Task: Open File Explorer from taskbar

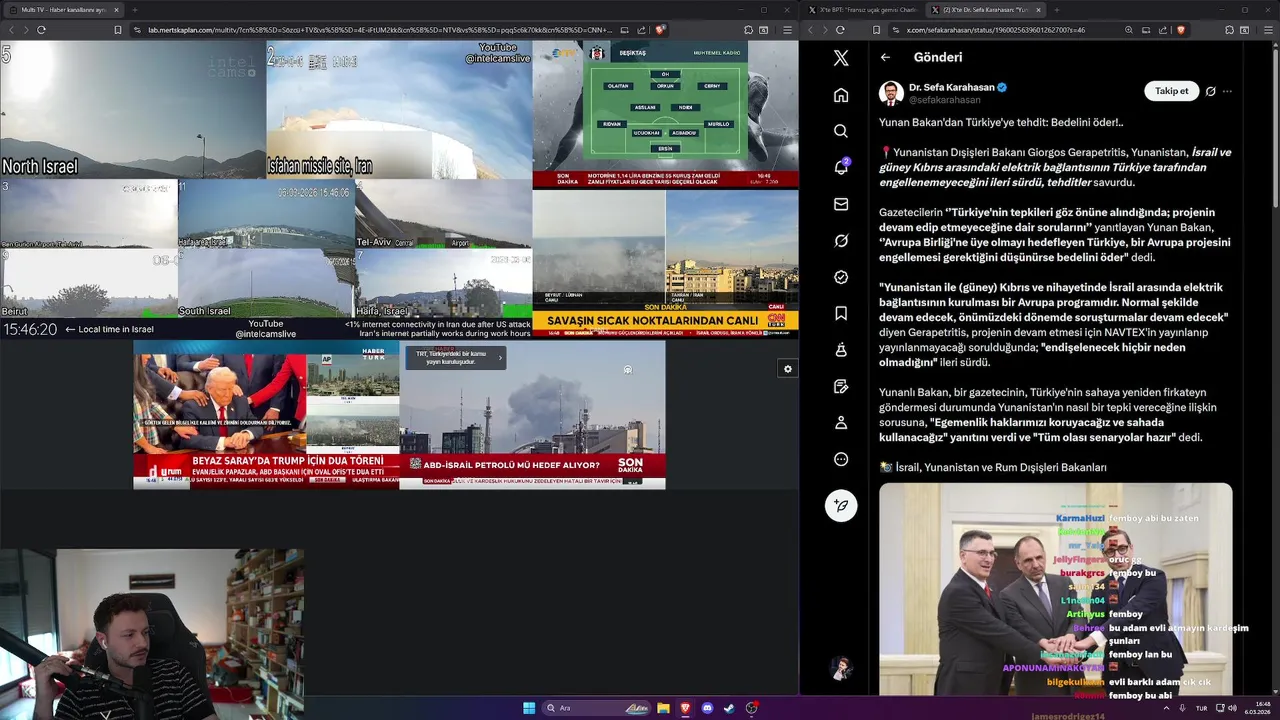Action: pyautogui.click(x=663, y=708)
